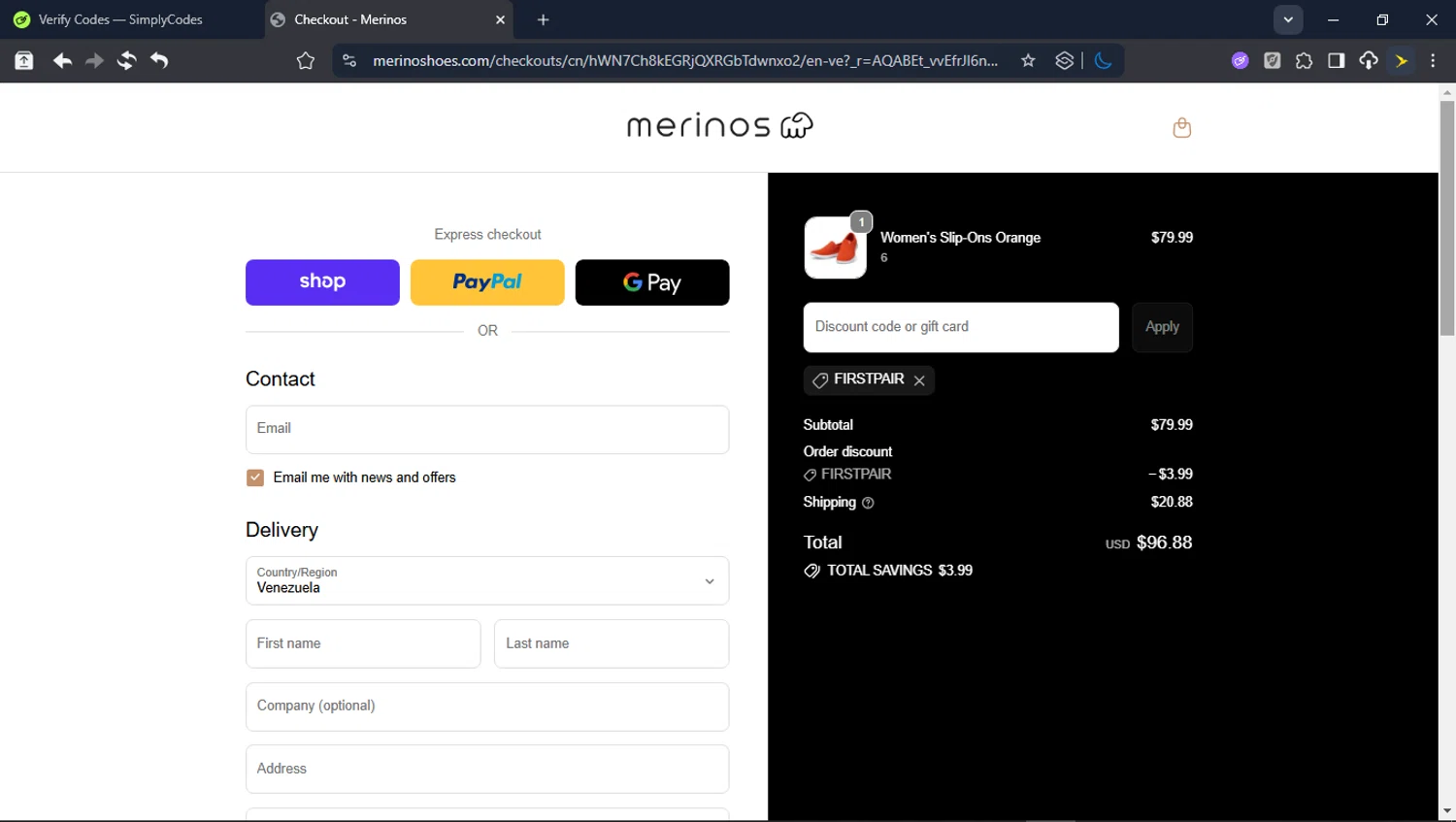Click the upload box icon in the toolbar

click(24, 61)
